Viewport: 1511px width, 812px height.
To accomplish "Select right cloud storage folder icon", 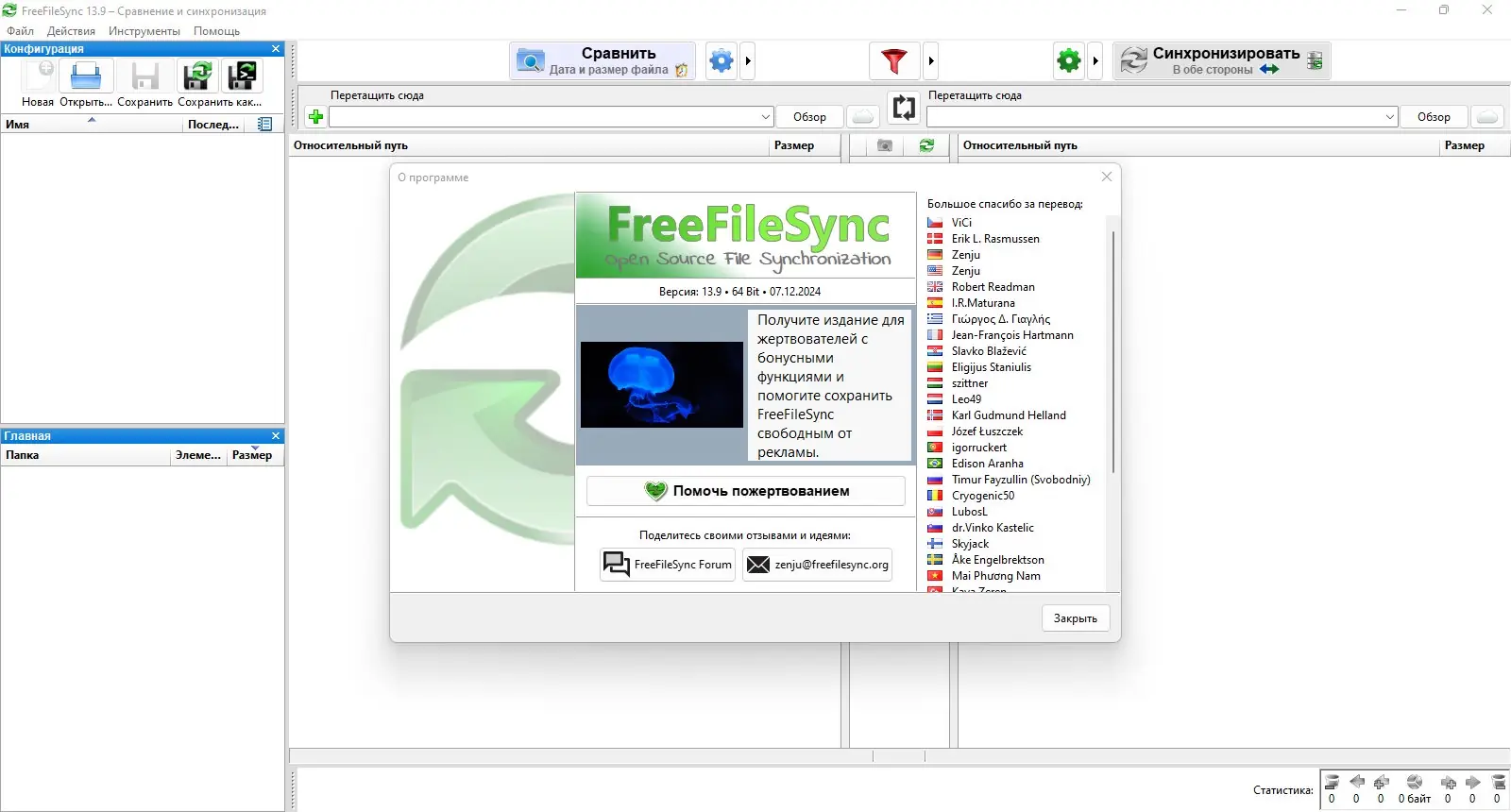I will click(x=1487, y=116).
